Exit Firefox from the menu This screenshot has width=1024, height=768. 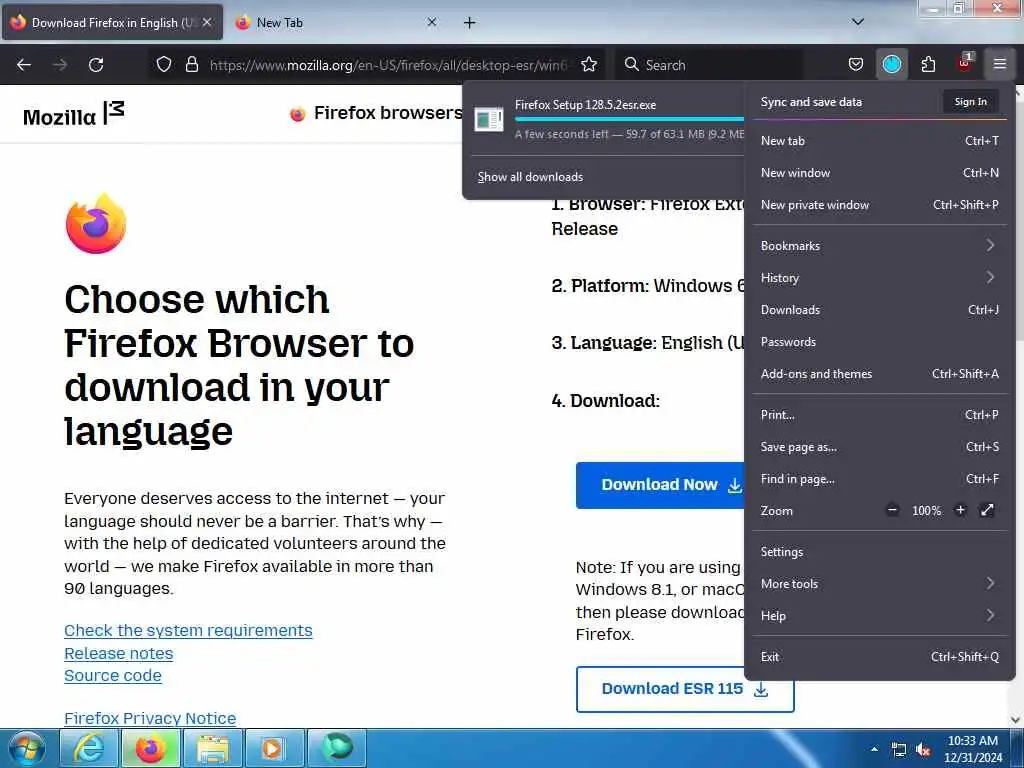[880, 656]
